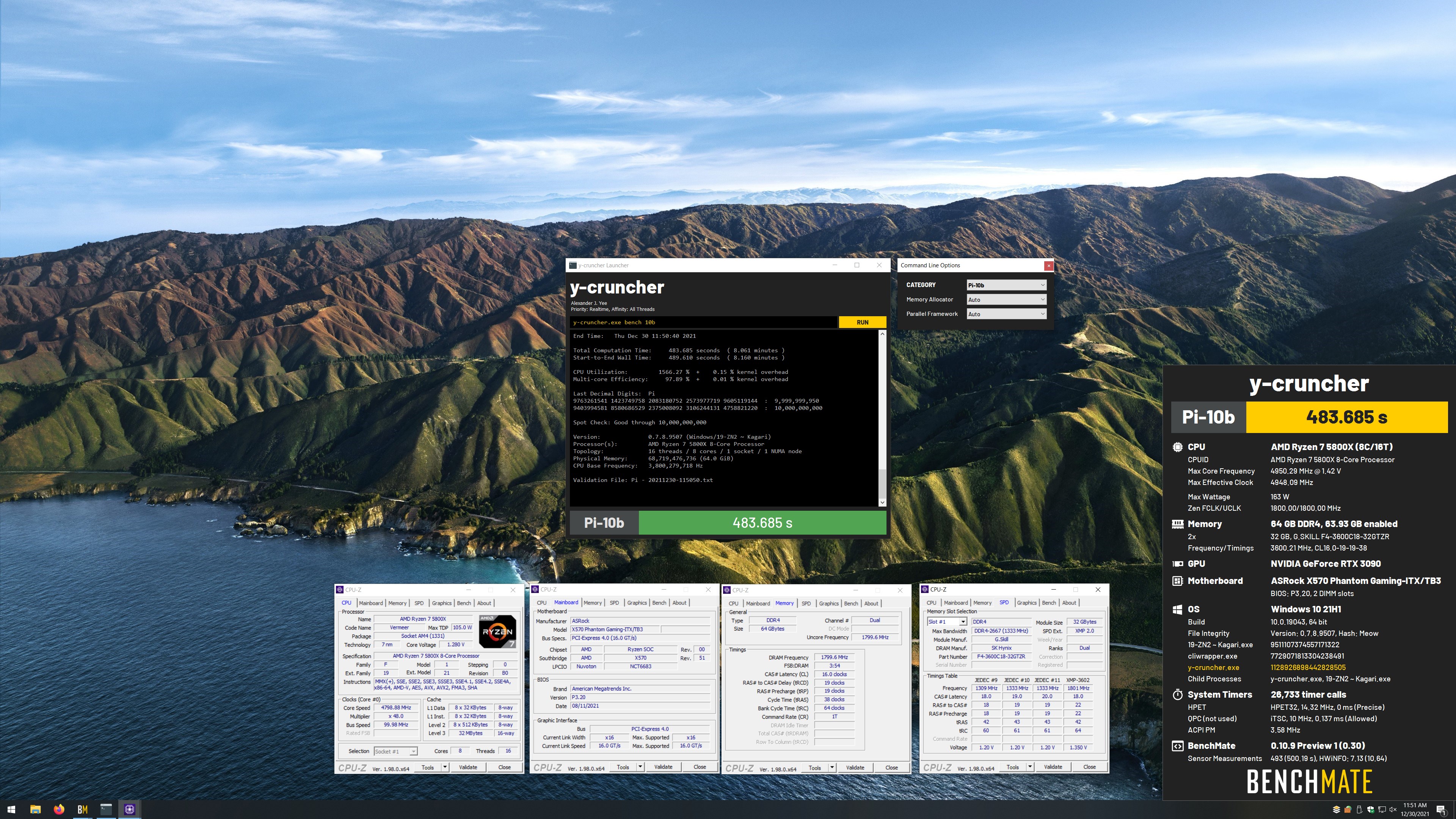Screen dimensions: 1456x819
Task: Expand Tools arrow in SPD CPU-Z window
Action: 1030,767
